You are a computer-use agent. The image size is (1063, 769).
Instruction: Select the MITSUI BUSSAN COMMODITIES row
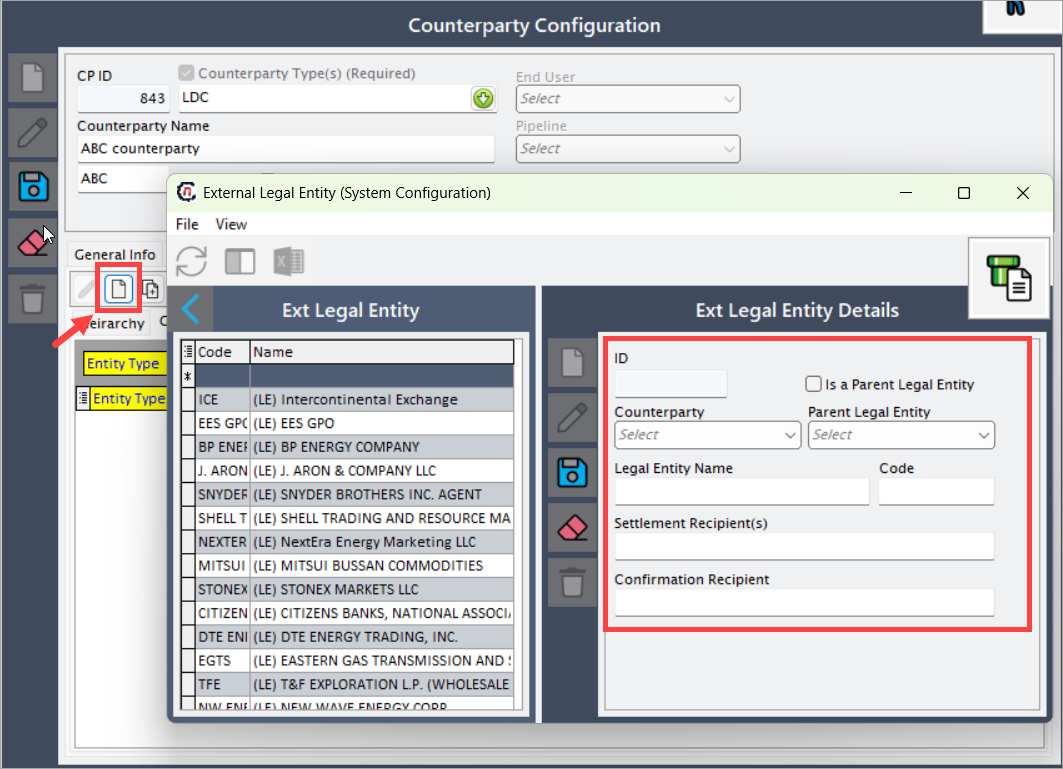click(x=347, y=566)
